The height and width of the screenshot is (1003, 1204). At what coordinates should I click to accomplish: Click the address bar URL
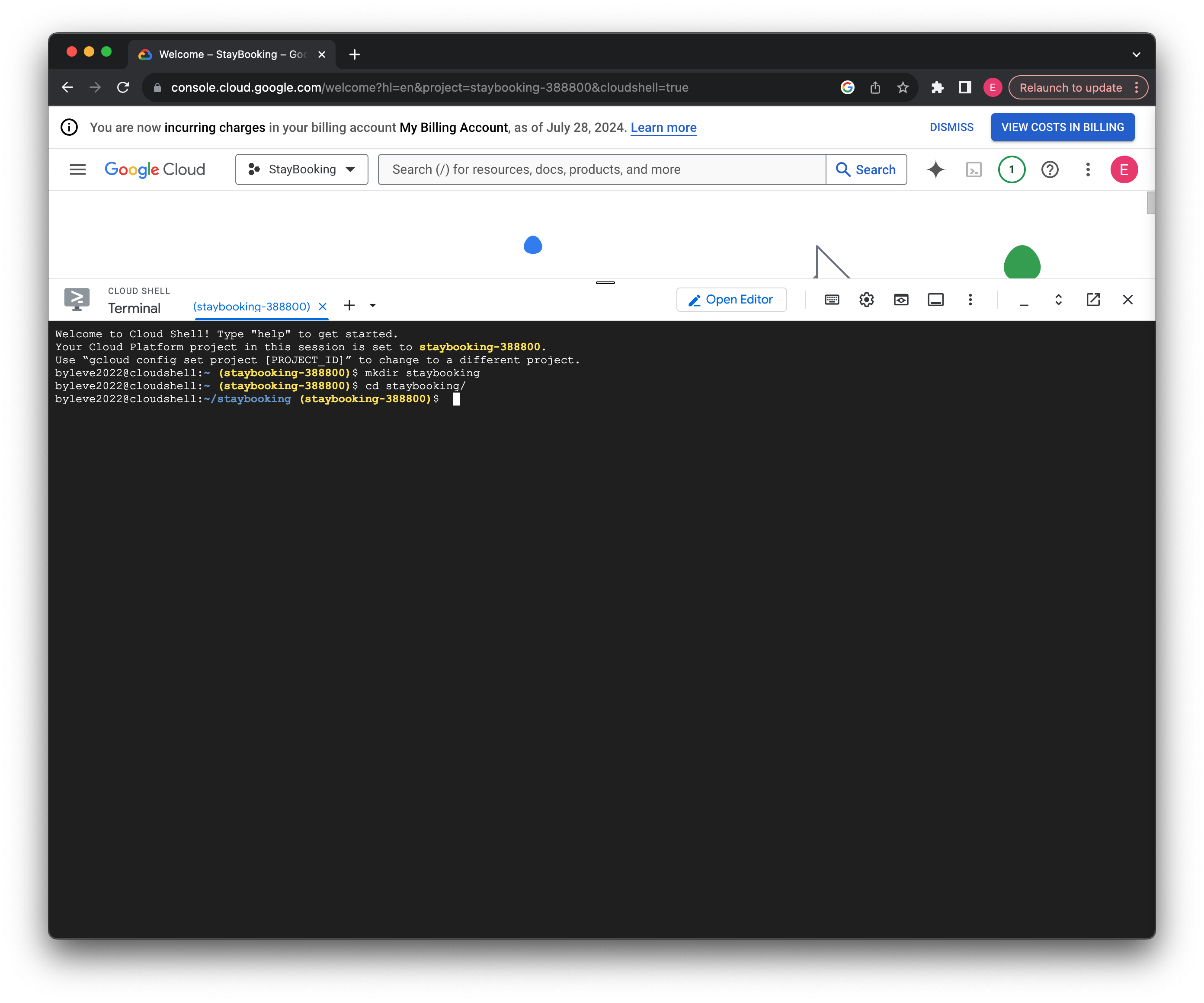429,88
